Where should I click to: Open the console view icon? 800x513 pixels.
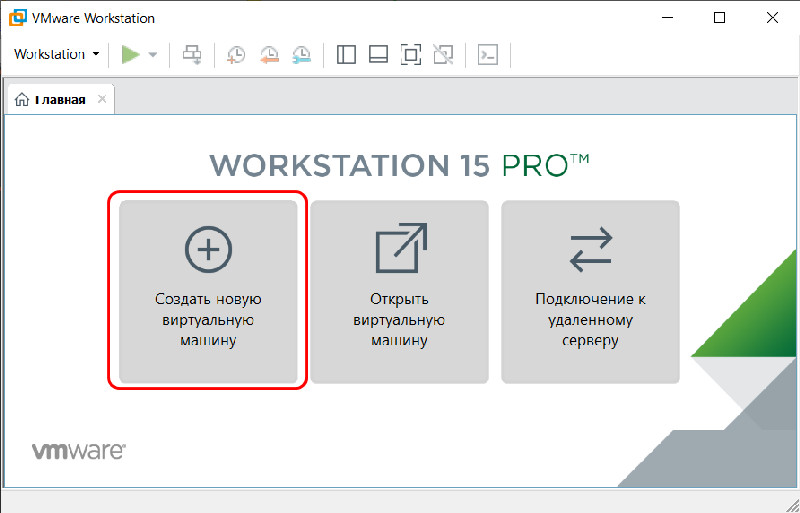click(x=488, y=55)
